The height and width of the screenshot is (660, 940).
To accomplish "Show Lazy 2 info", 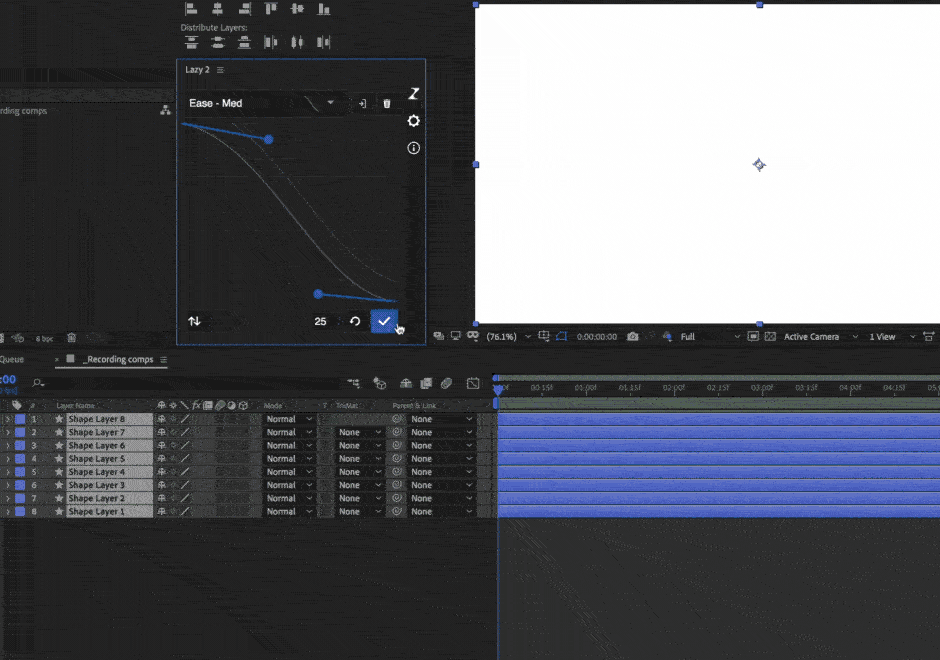I will point(414,148).
